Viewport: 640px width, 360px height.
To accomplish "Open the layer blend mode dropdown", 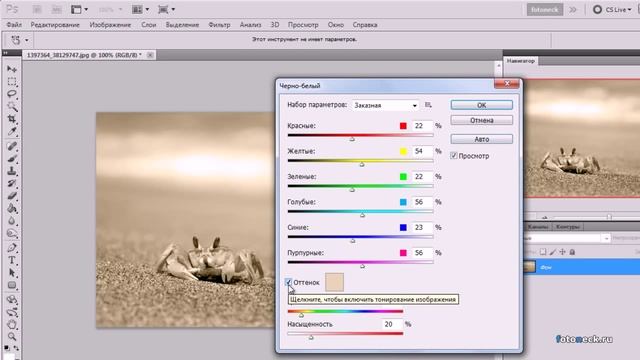I will click(567, 238).
